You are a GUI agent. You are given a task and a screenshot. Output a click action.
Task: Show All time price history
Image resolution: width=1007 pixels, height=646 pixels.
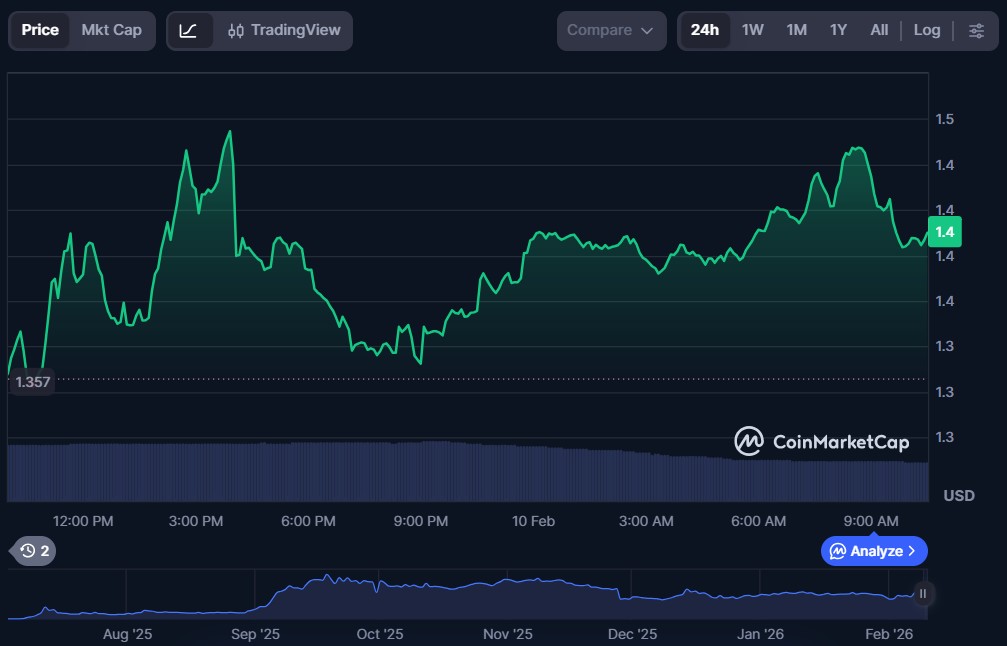[x=879, y=30]
